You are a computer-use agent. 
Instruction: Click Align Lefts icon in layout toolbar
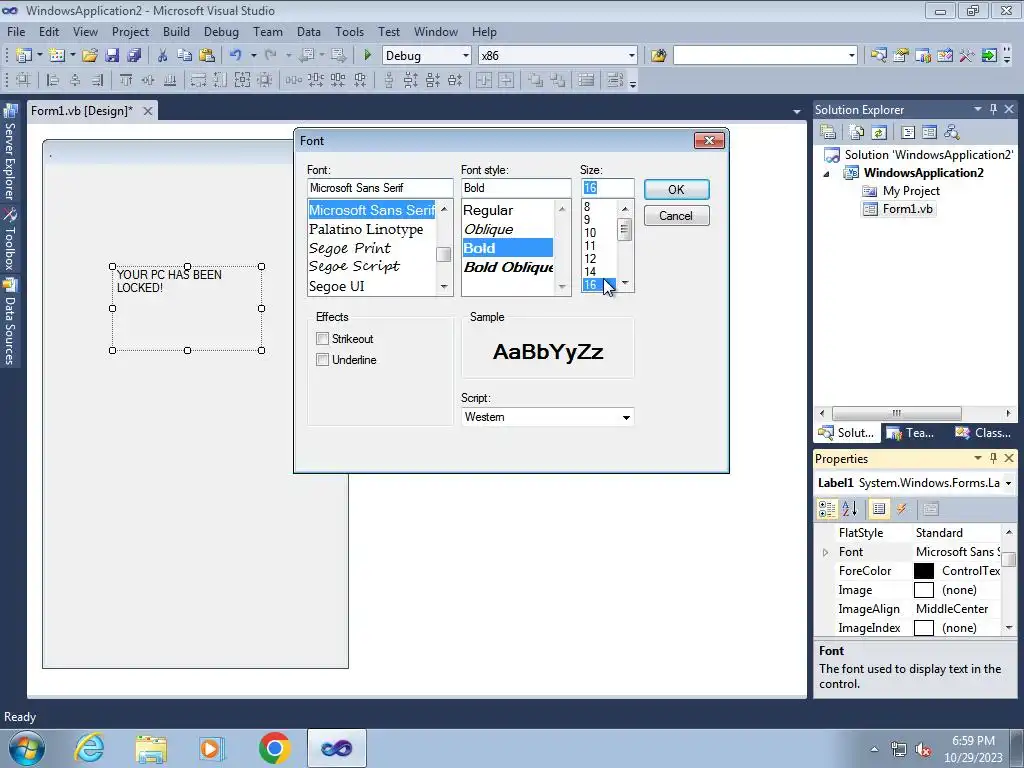click(53, 80)
